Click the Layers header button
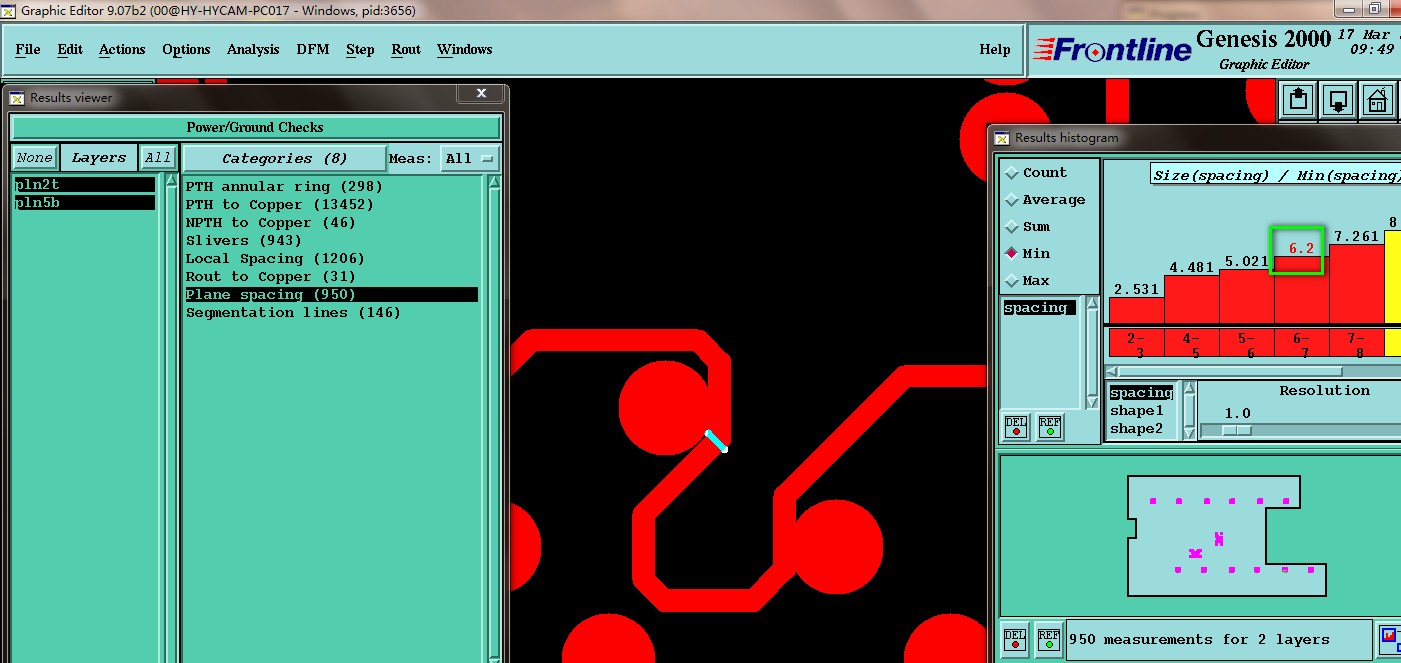Image resolution: width=1401 pixels, height=663 pixels. 98,158
